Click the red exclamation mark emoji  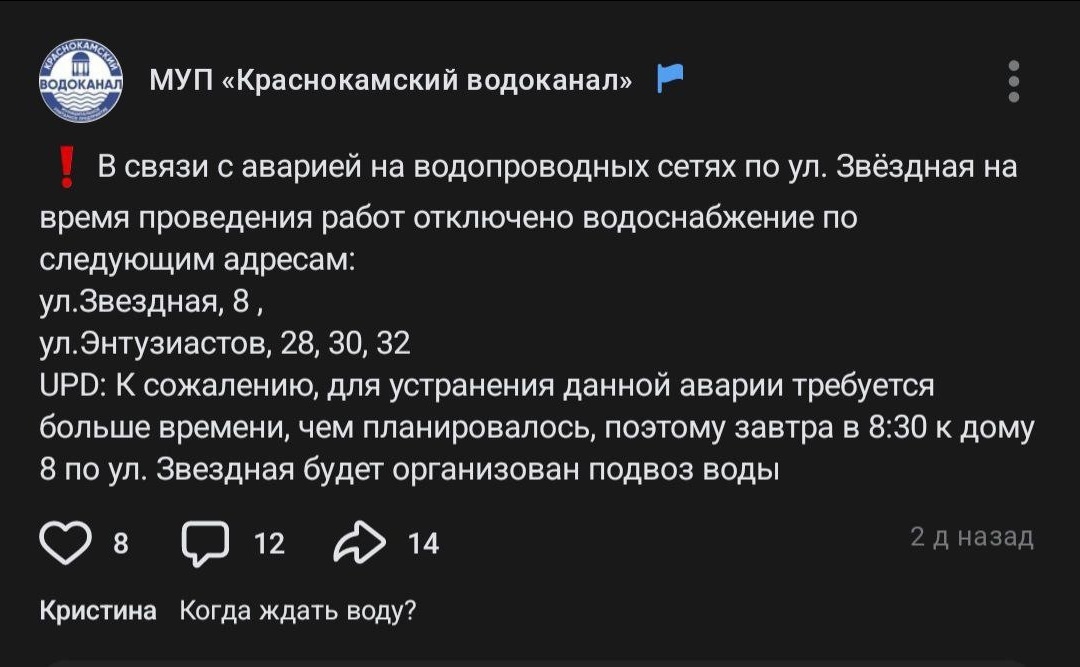(67, 167)
